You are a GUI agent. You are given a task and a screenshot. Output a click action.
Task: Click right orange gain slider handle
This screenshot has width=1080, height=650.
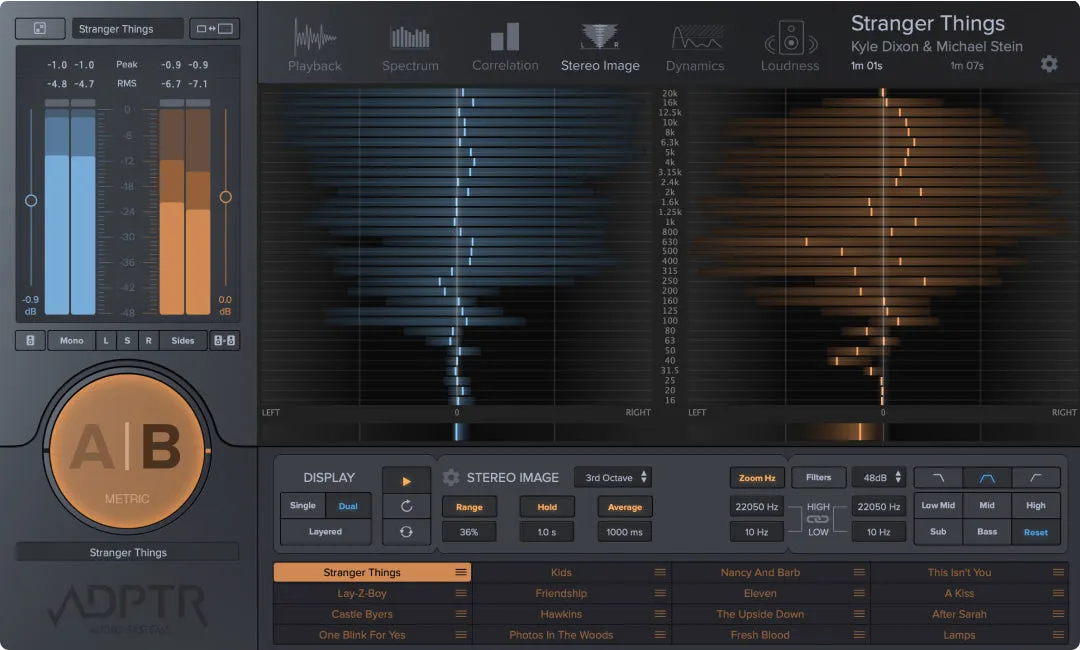pyautogui.click(x=225, y=197)
